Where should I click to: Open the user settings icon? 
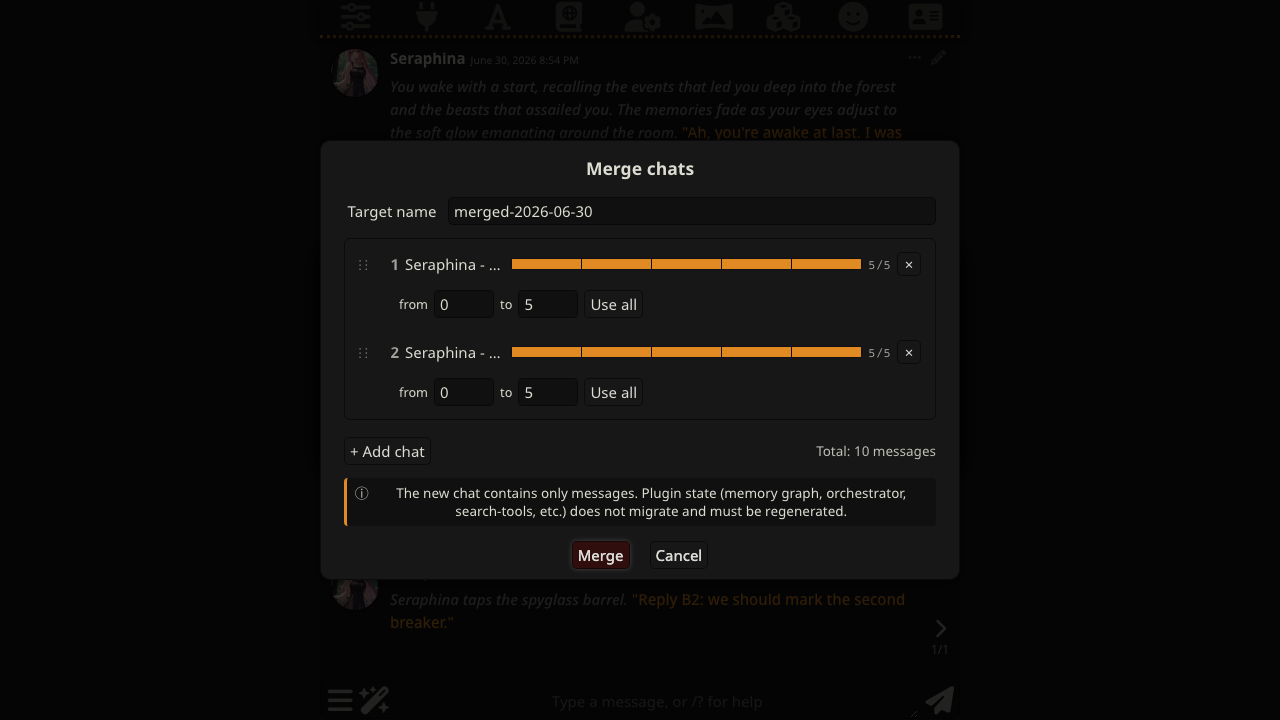pyautogui.click(x=641, y=16)
